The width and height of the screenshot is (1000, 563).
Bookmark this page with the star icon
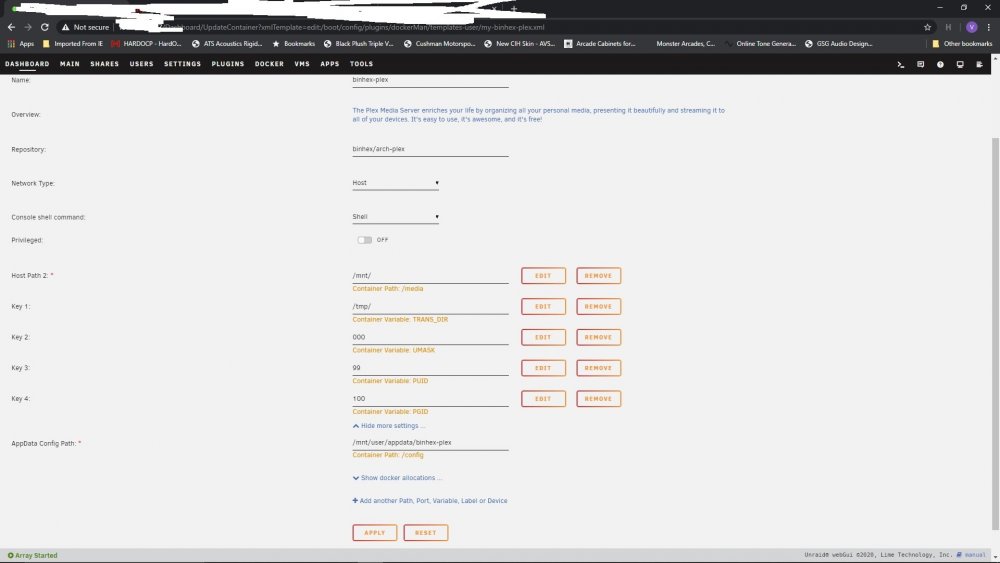(x=927, y=27)
